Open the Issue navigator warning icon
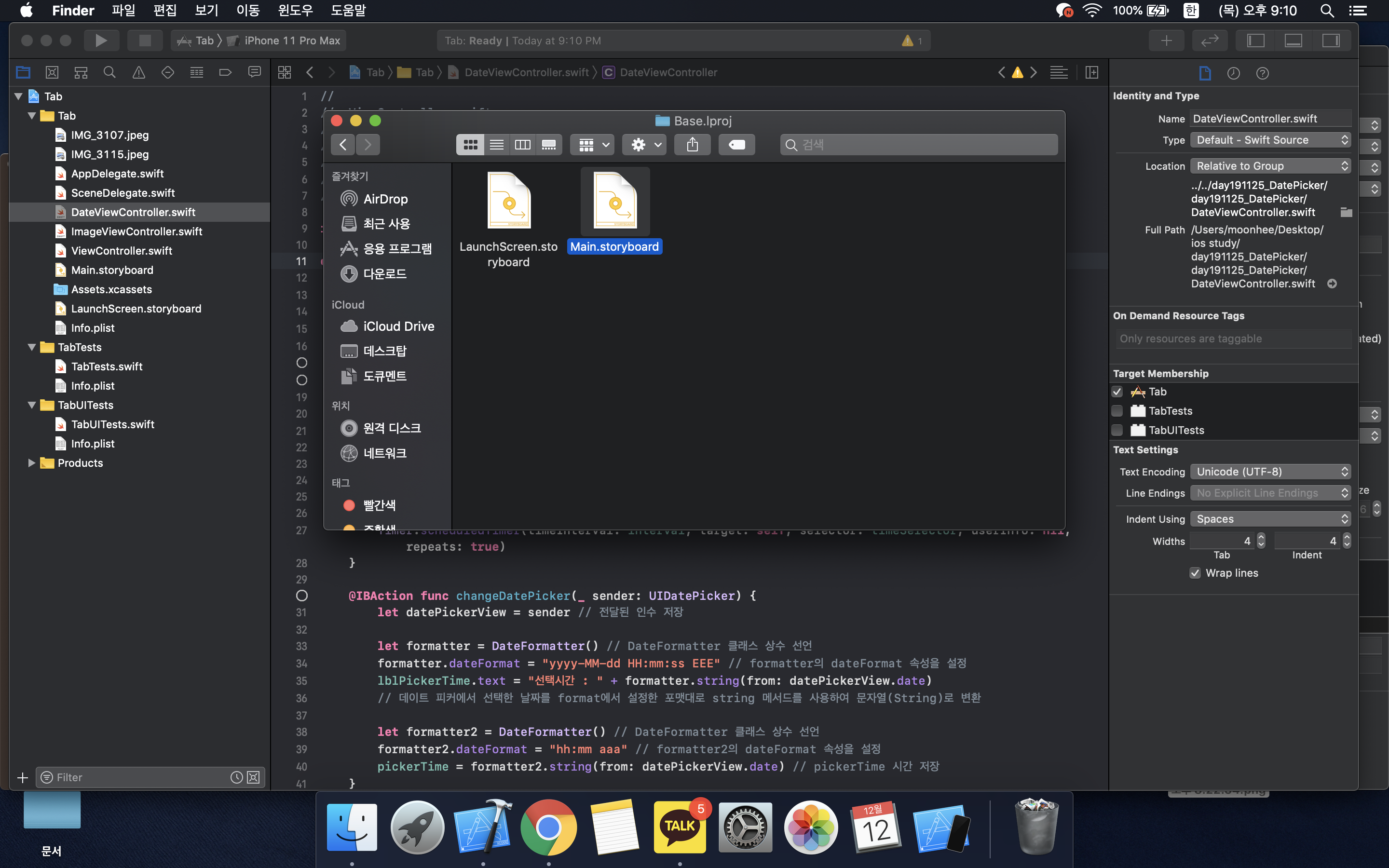This screenshot has width=1389, height=868. pyautogui.click(x=138, y=72)
